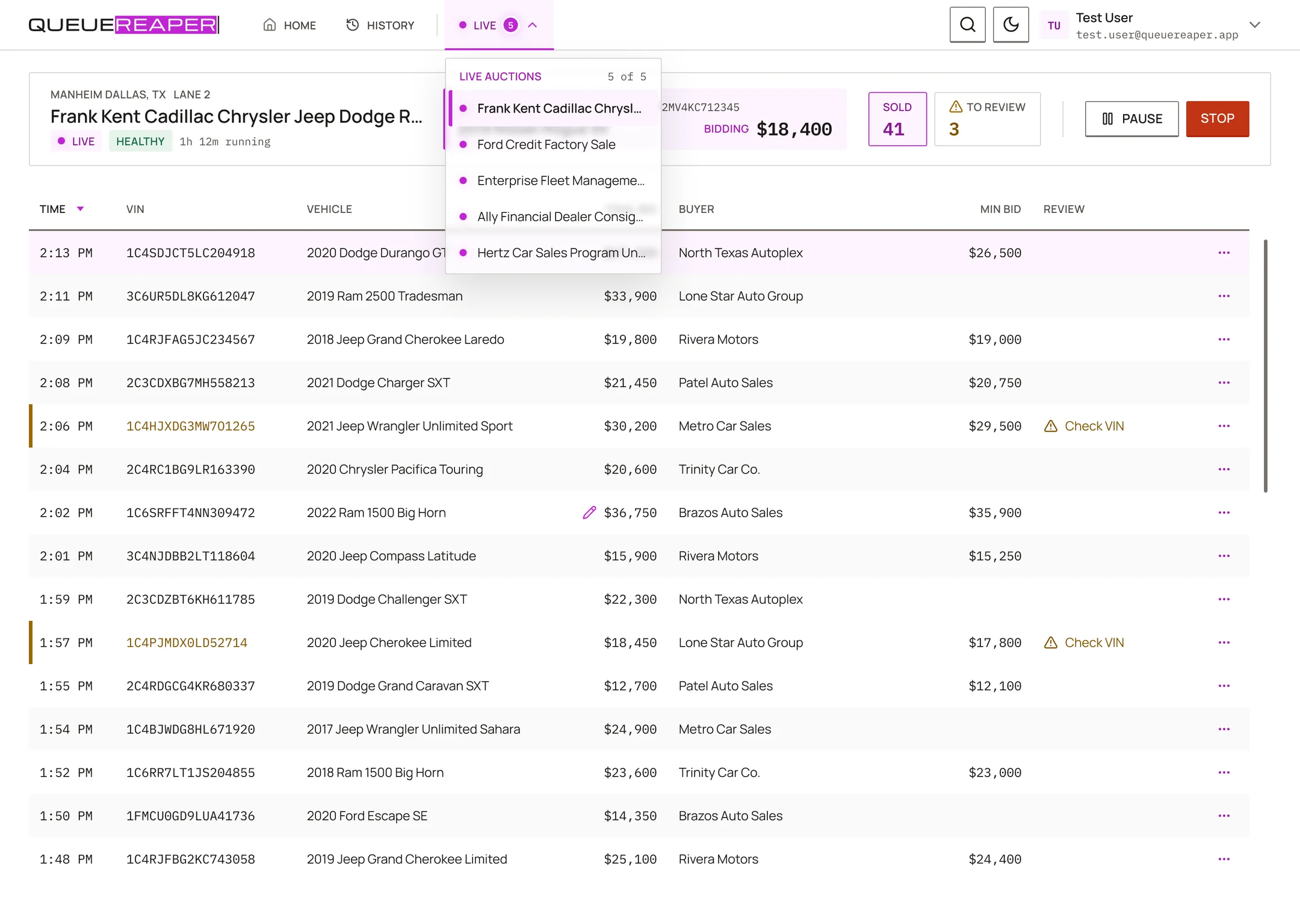1300x924 pixels.
Task: Open row menu for 2018 Ram 1500 Big Horn
Action: pos(1224,772)
